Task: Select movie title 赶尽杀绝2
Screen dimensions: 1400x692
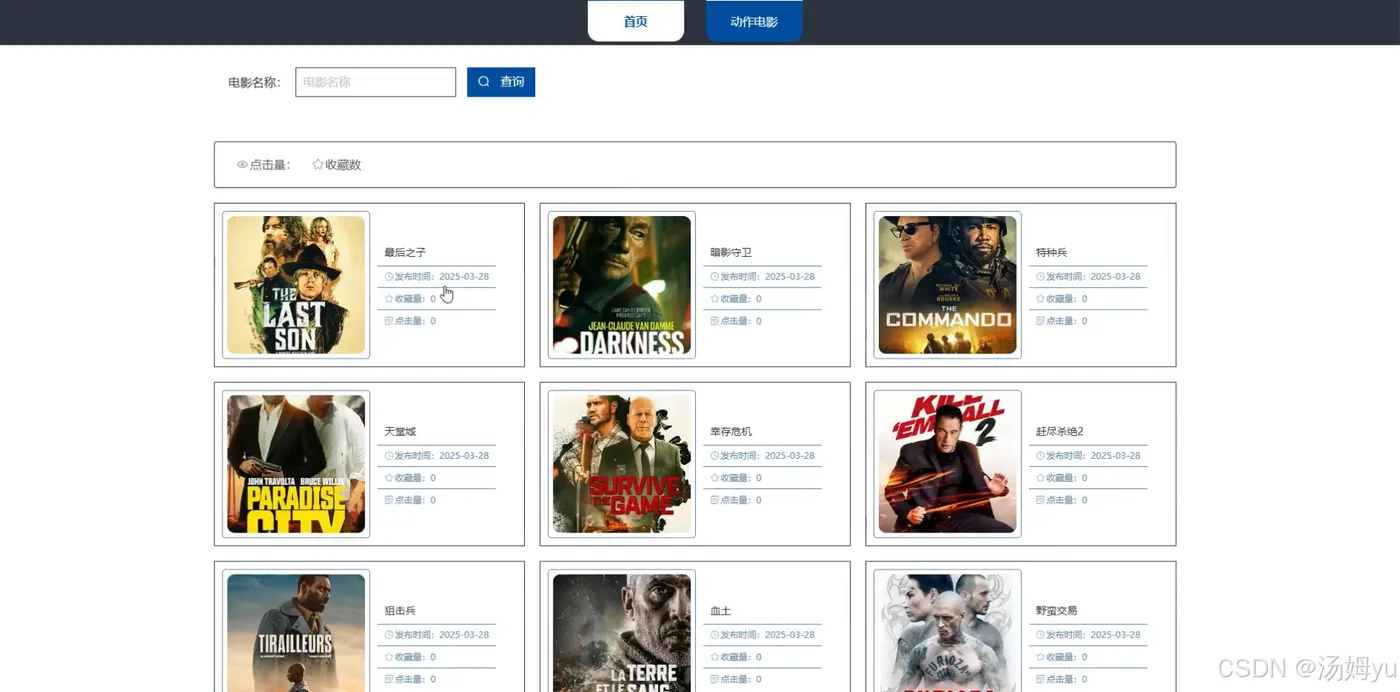Action: pyautogui.click(x=1060, y=432)
